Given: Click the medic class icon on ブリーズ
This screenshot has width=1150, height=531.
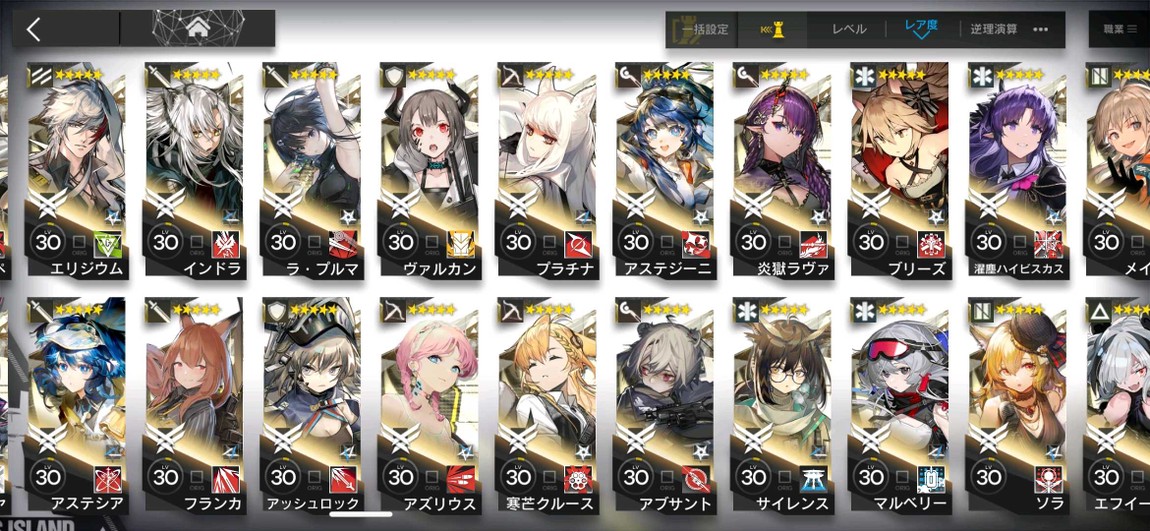Looking at the screenshot, I should [863, 75].
